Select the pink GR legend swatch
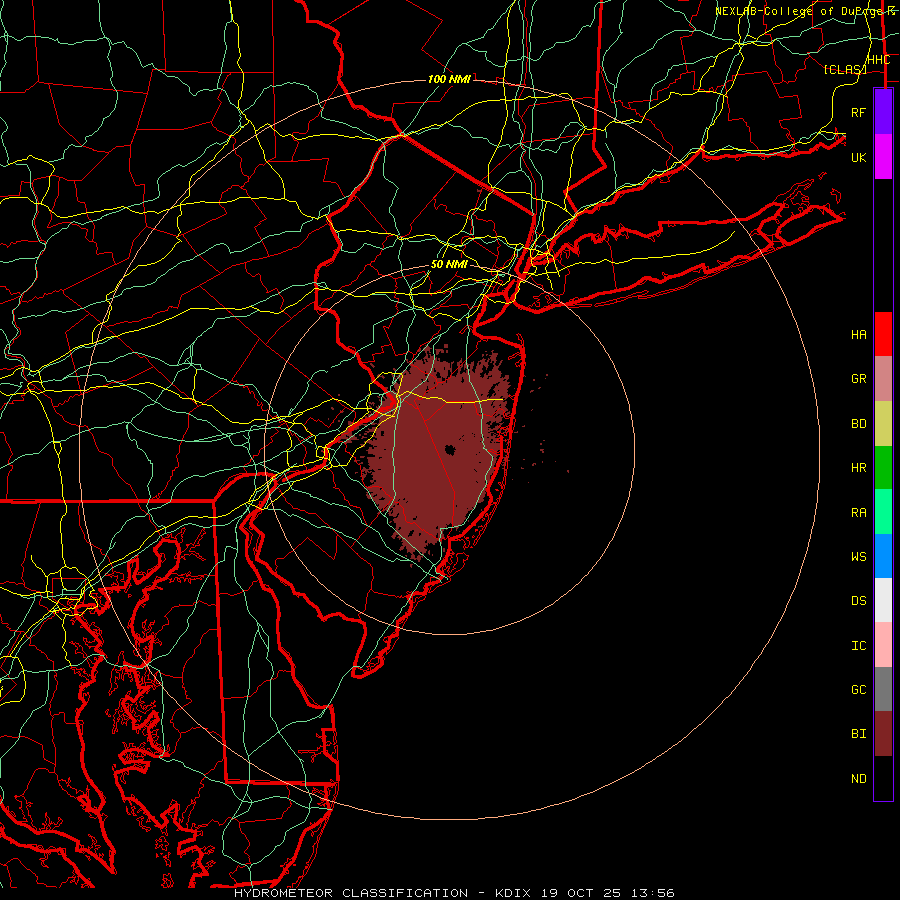900x900 pixels. point(883,379)
